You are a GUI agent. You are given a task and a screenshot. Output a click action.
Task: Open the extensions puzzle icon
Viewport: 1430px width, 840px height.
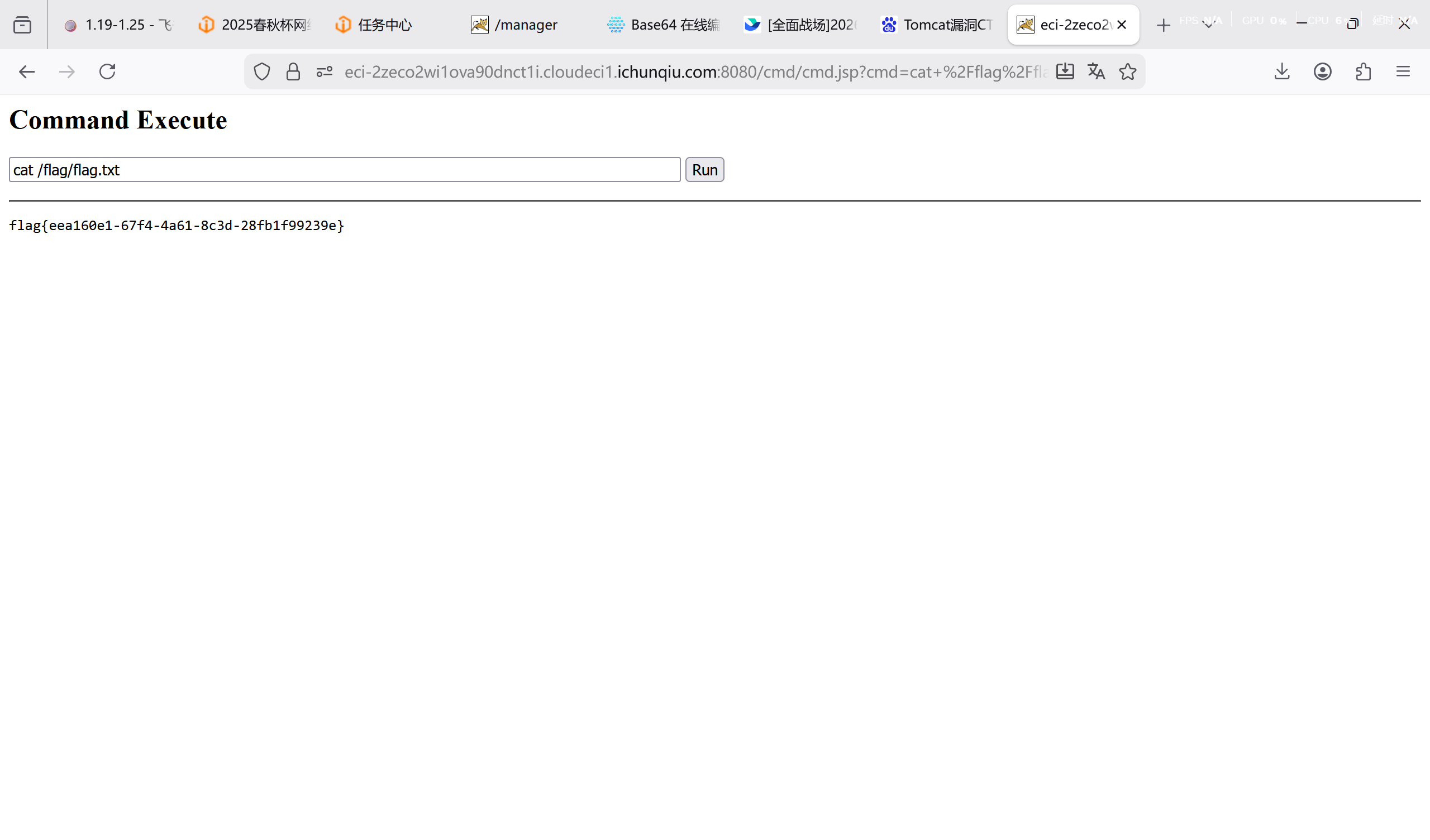pyautogui.click(x=1363, y=71)
